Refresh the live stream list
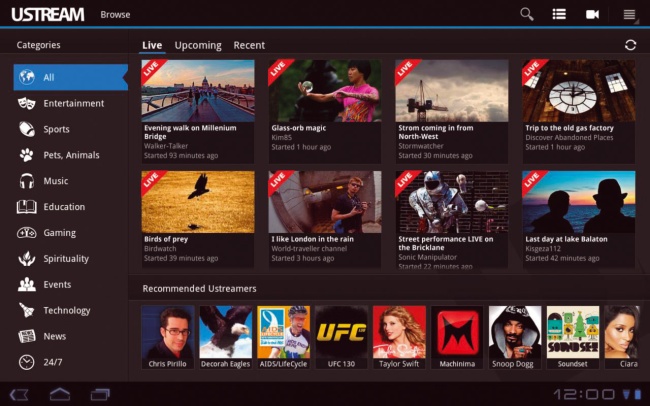Screen dimensions: 650x406 click(630, 45)
